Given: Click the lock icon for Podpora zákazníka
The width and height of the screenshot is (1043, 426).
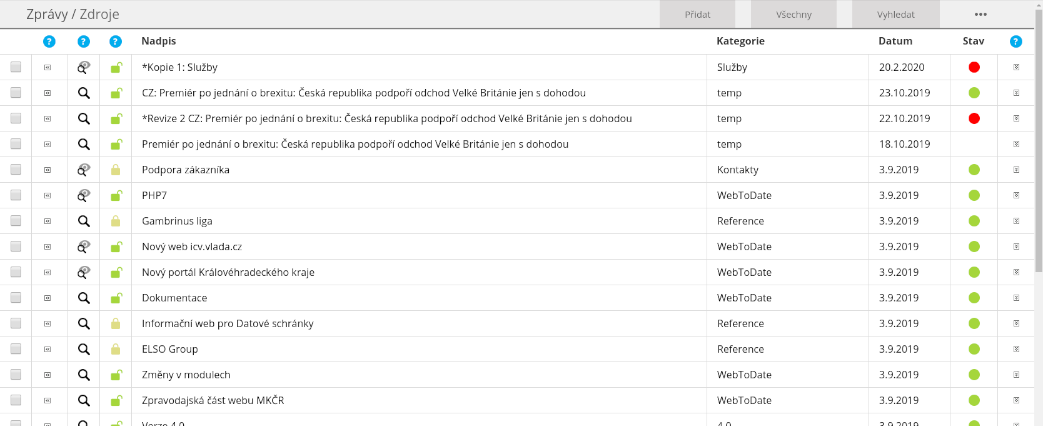Looking at the screenshot, I should coord(116,170).
